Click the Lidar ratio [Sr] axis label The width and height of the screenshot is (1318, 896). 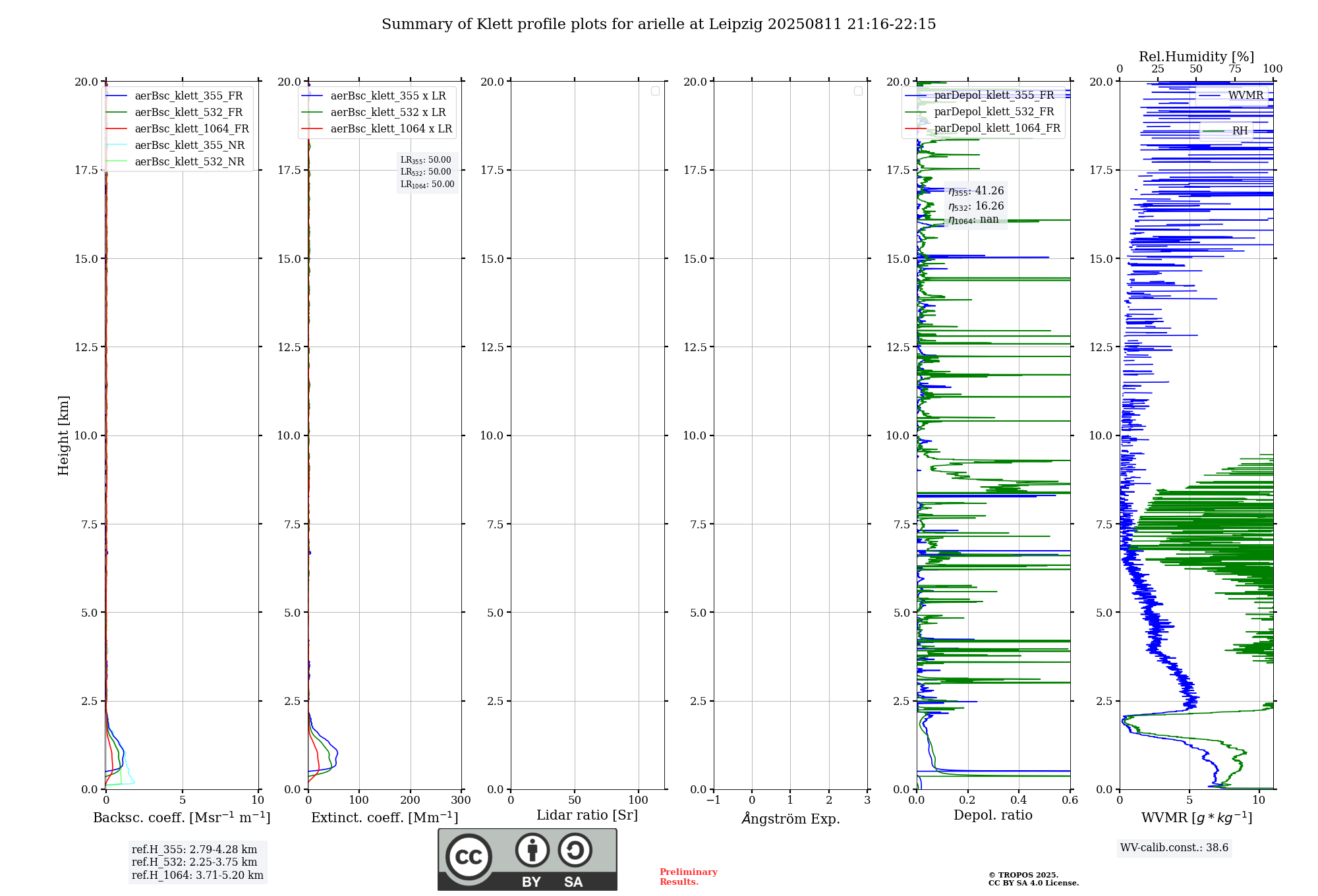tap(587, 816)
